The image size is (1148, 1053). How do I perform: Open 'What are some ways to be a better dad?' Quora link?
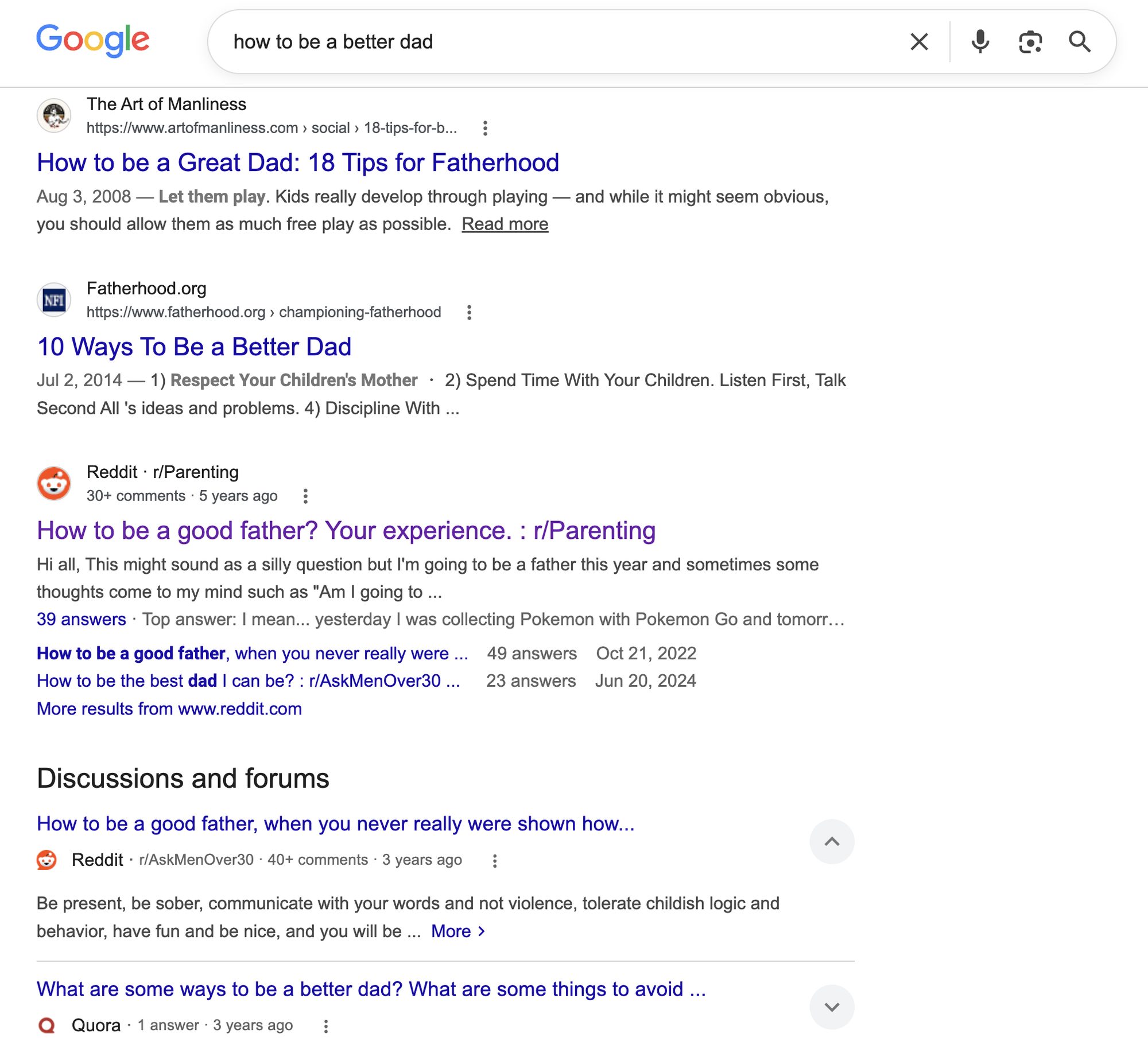pos(371,990)
